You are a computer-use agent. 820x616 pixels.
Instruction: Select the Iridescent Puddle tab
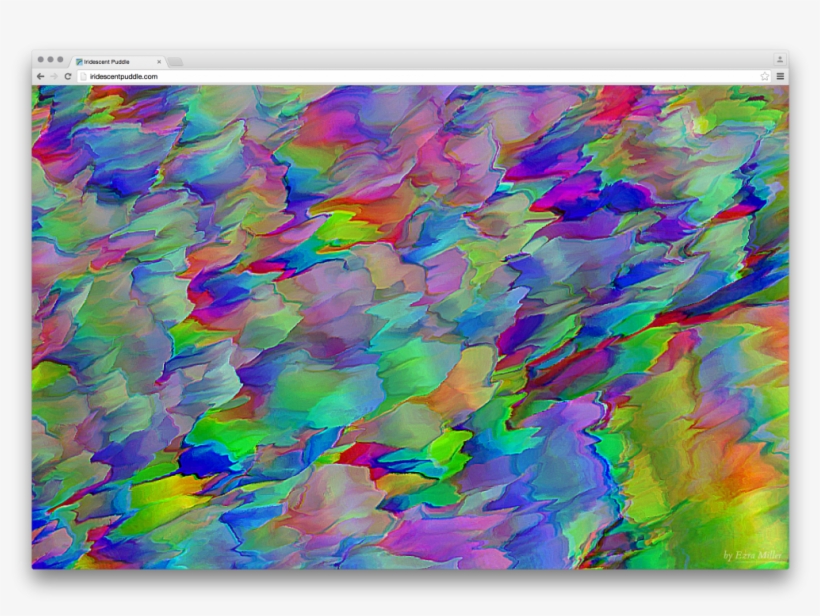tap(110, 60)
